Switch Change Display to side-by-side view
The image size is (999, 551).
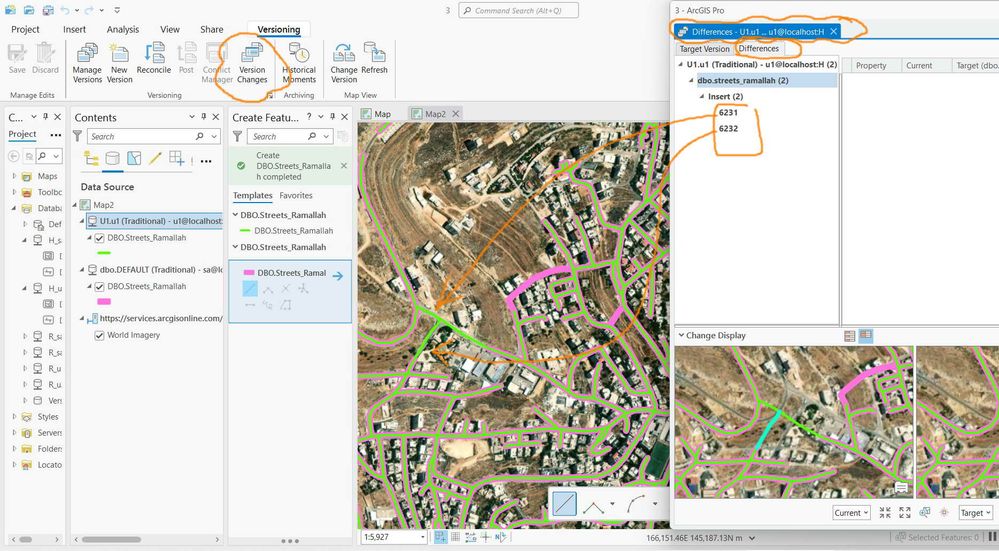[x=865, y=336]
